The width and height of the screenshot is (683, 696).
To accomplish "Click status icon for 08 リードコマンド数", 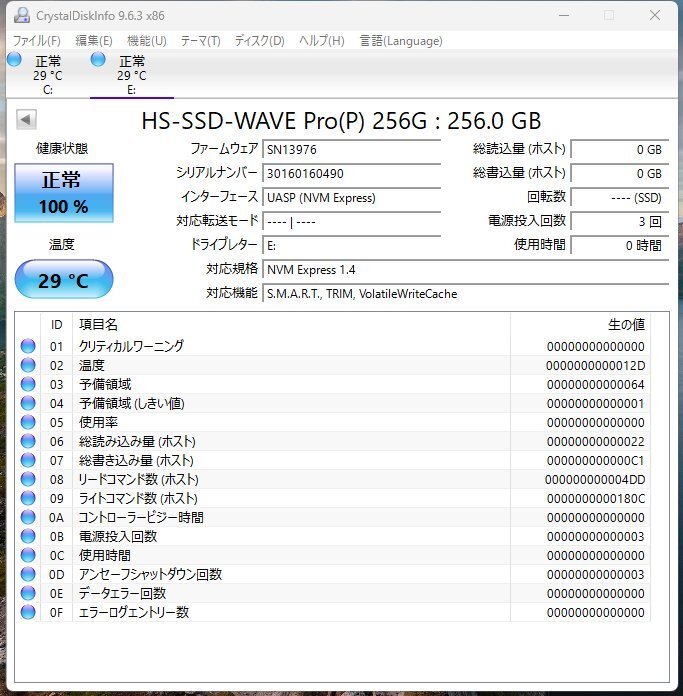I will coord(28,479).
